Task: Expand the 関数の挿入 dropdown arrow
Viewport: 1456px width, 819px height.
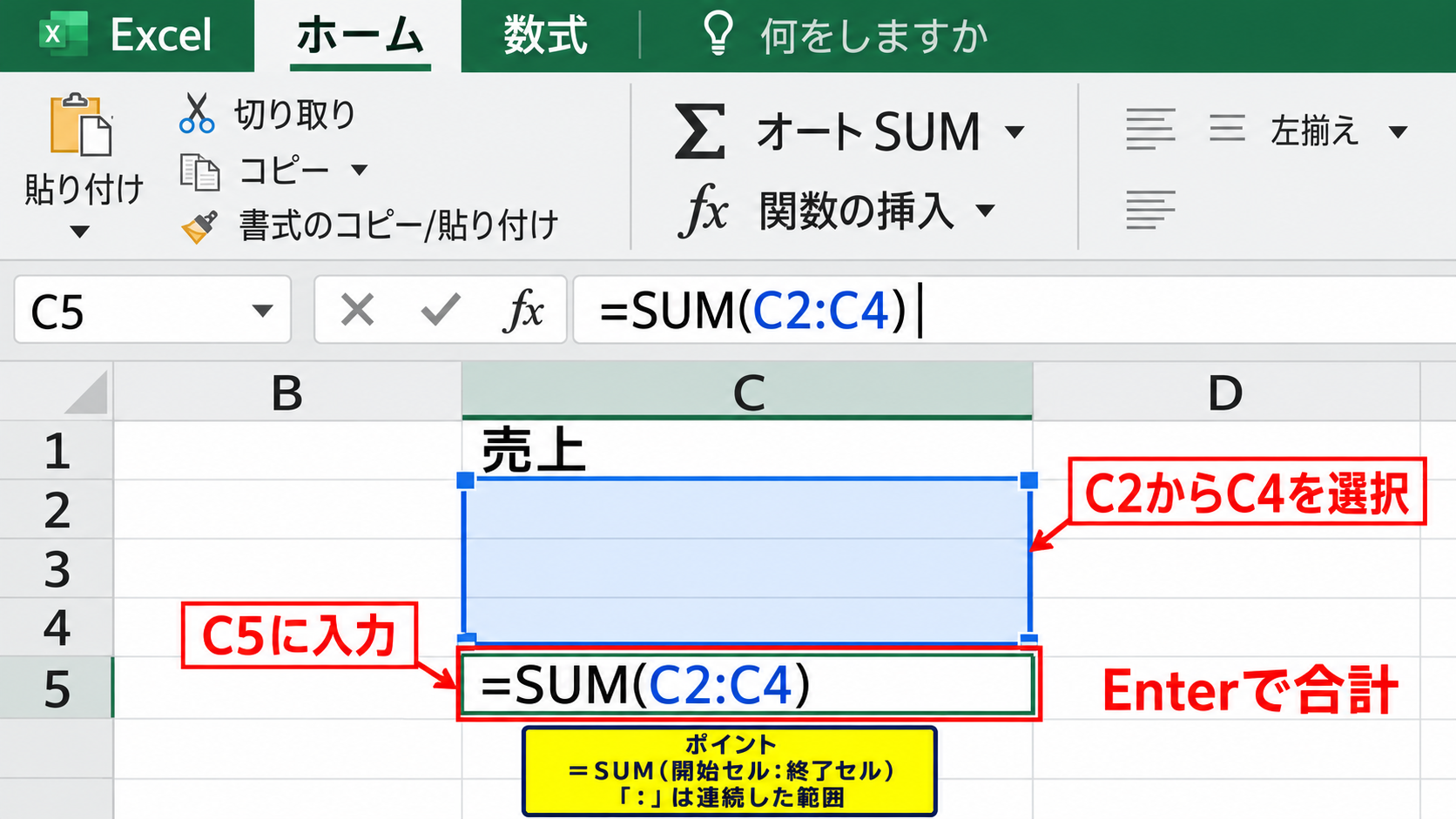Action: tap(986, 211)
